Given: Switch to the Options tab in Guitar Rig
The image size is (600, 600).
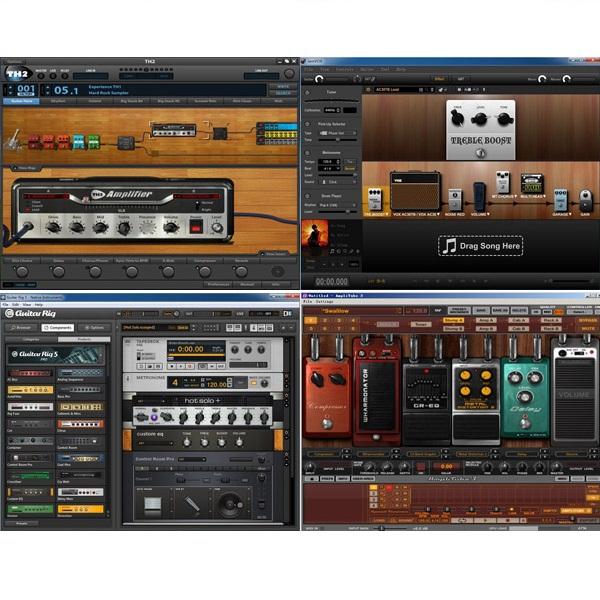Looking at the screenshot, I should [x=95, y=328].
